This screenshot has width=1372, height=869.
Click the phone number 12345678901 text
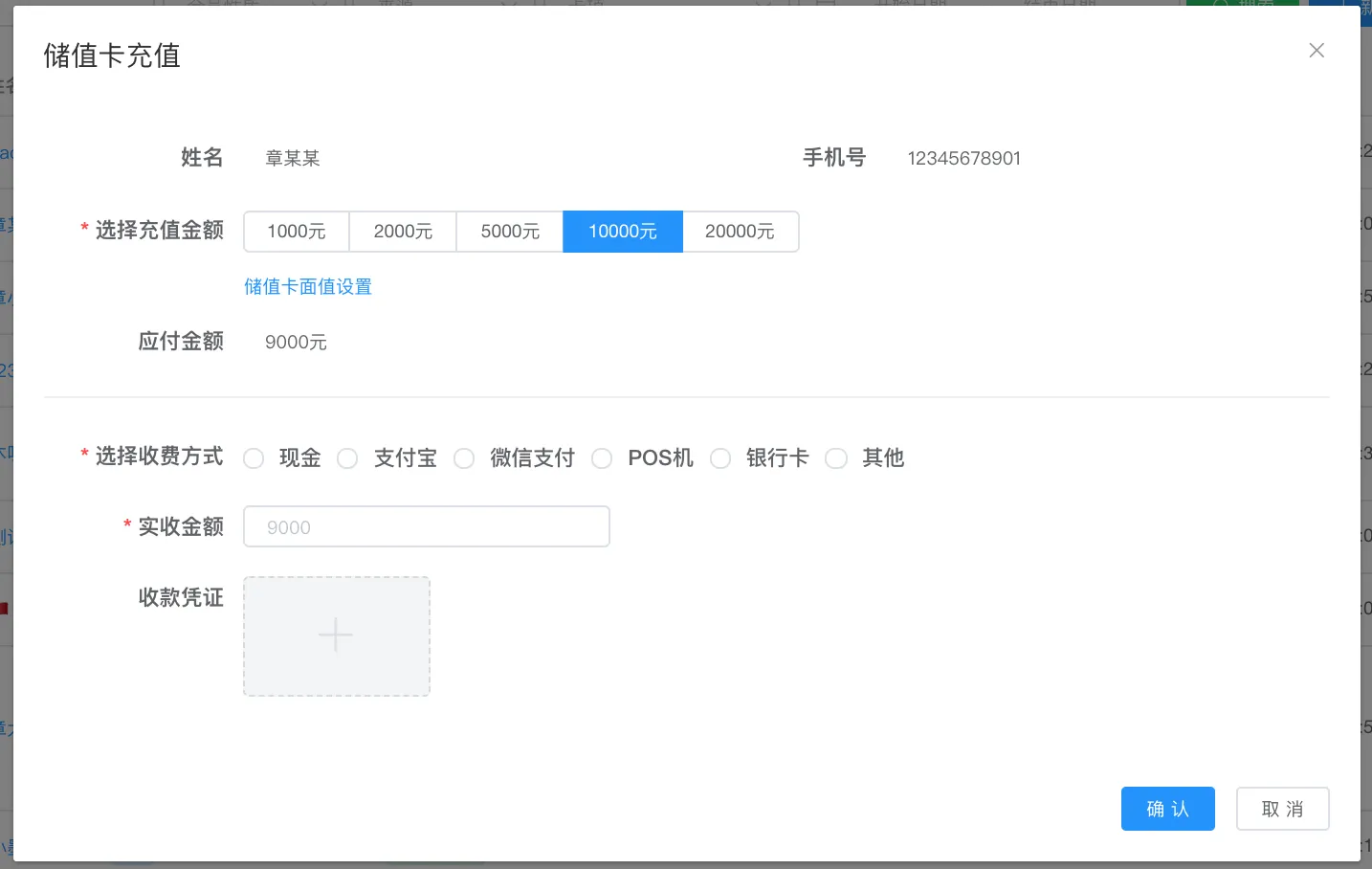pyautogui.click(x=963, y=159)
